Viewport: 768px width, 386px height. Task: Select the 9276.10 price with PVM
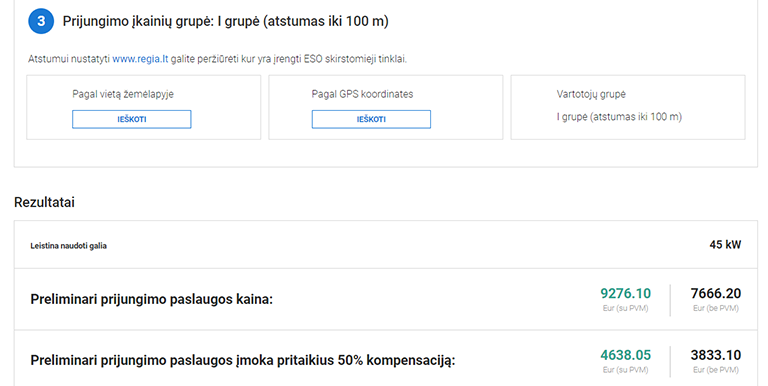[625, 293]
